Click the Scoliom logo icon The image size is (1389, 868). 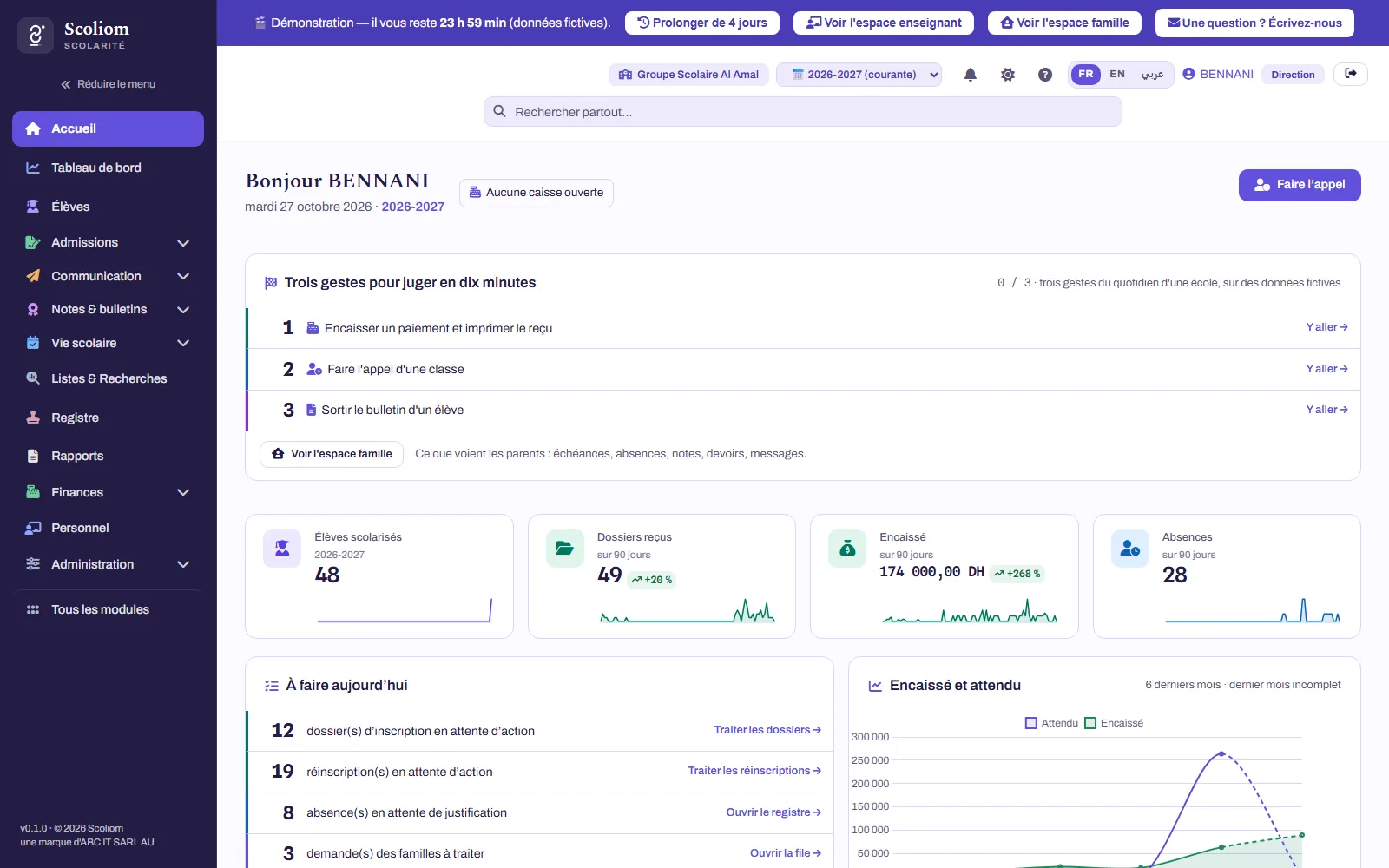pos(36,36)
